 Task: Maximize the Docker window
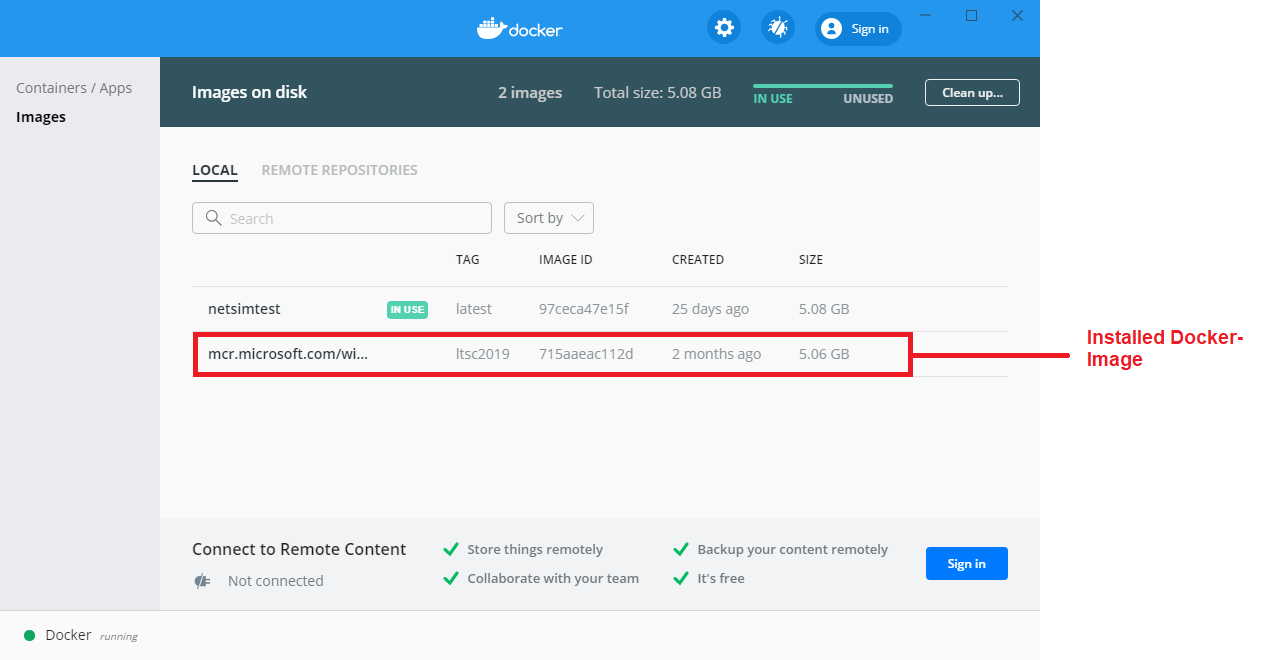click(971, 16)
